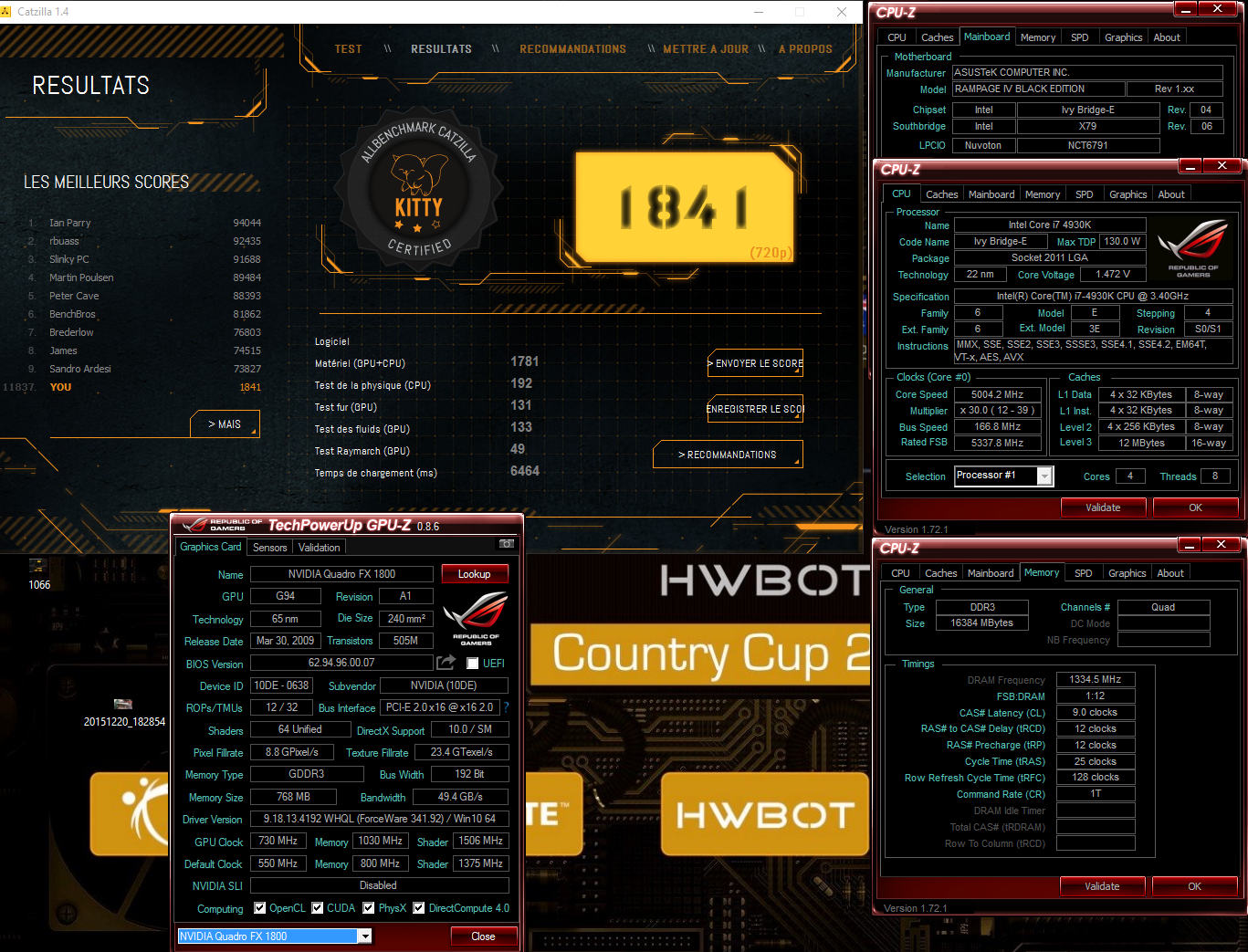Toggle the UEFI checkbox in GPU-Z
The height and width of the screenshot is (952, 1248).
(472, 664)
